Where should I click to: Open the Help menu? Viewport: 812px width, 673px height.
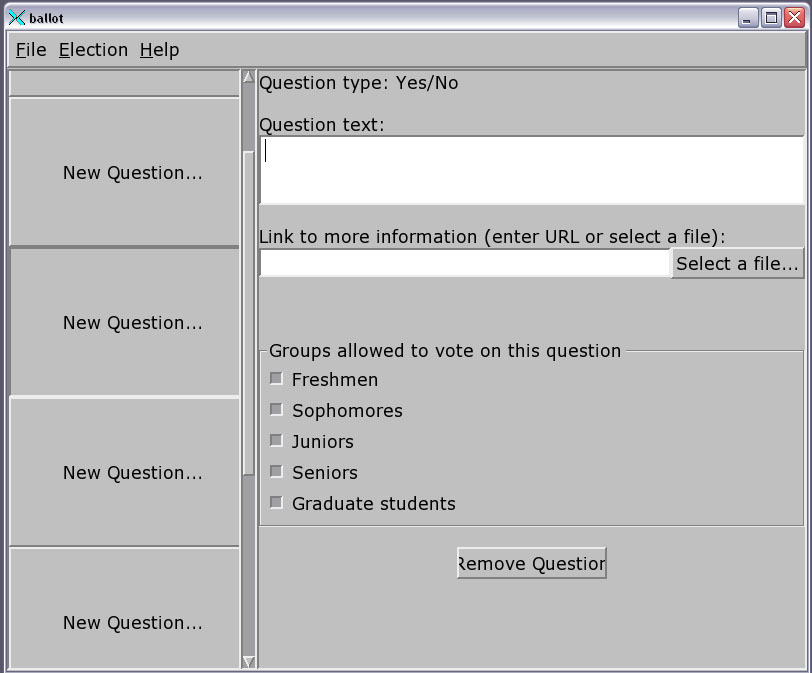[159, 50]
